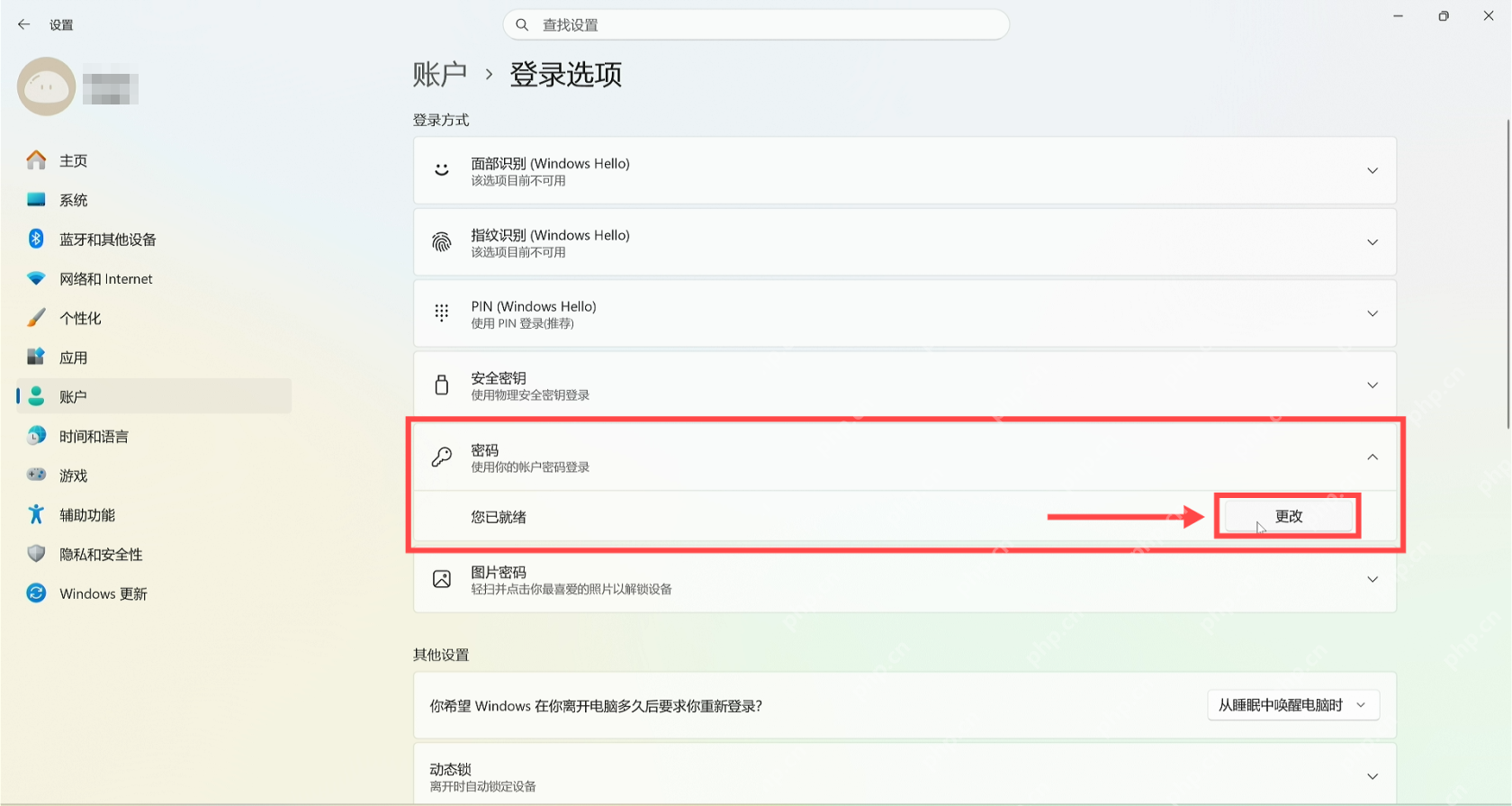Expand the 动态锁 chevron
Image resolution: width=1512 pixels, height=806 pixels.
click(1372, 776)
